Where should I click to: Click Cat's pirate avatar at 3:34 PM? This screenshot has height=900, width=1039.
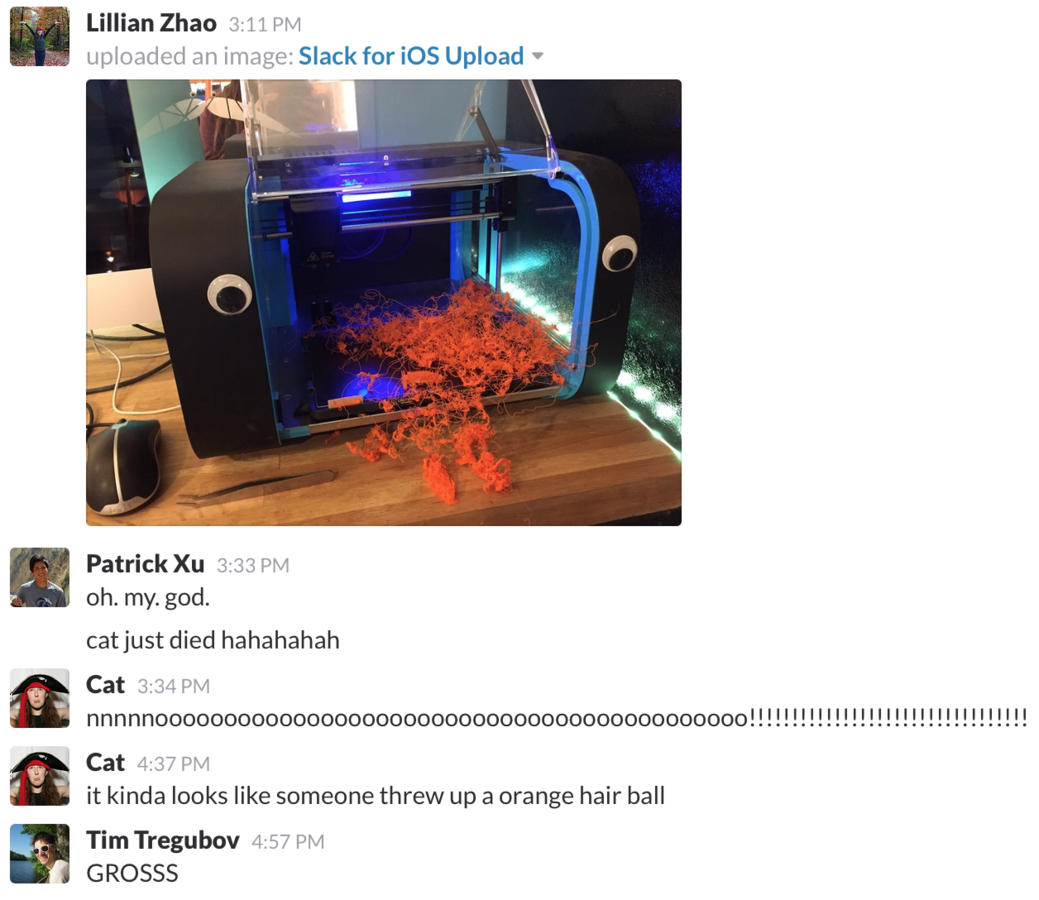(x=40, y=698)
